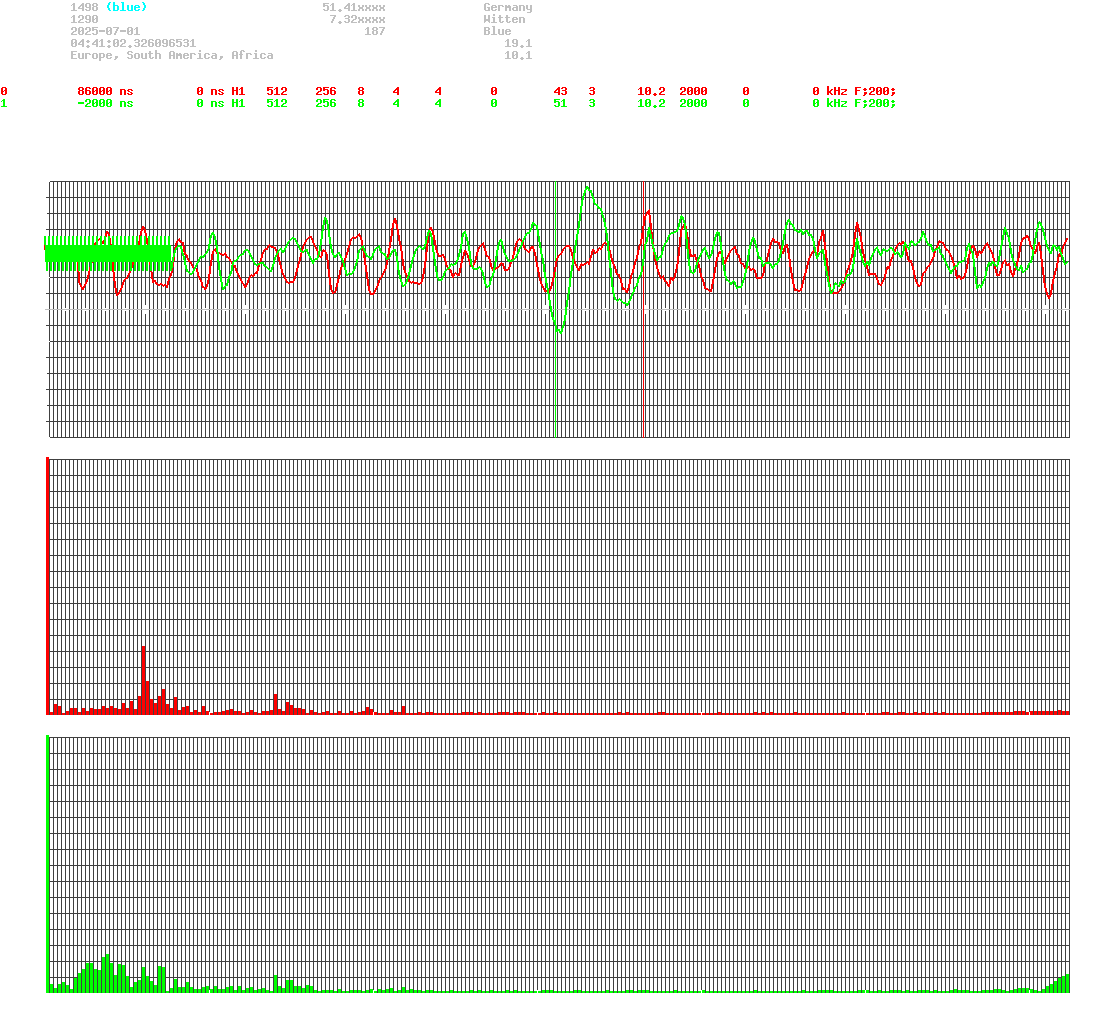Image resolution: width=1095 pixels, height=1015 pixels.
Task: Click the tallest red spectrum peak bar
Action: click(144, 680)
